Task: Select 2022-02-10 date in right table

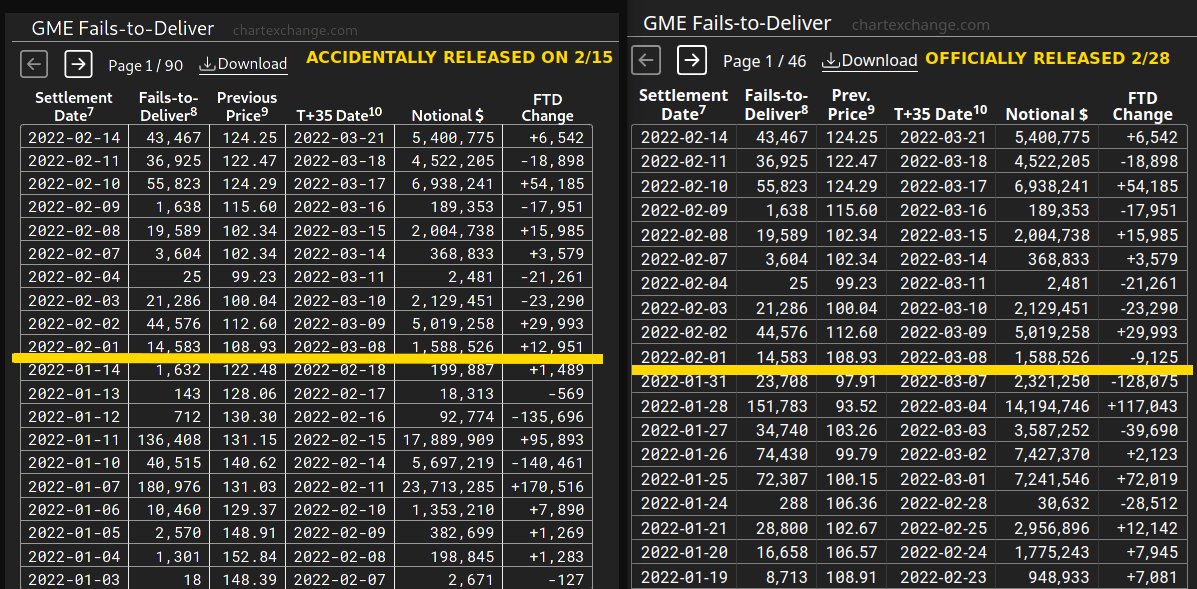Action: pos(685,186)
